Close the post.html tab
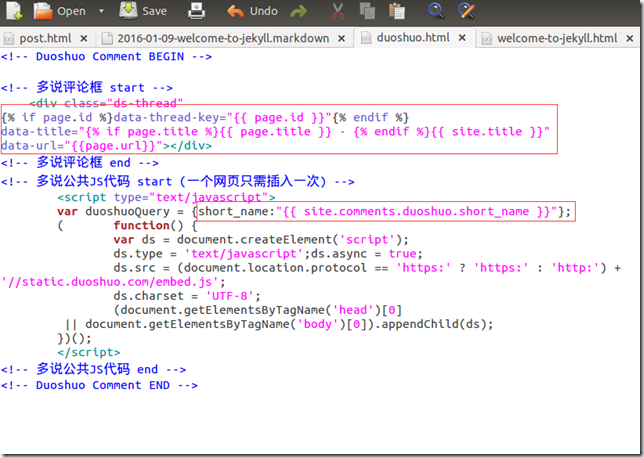Image resolution: width=644 pixels, height=458 pixels. pyautogui.click(x=84, y=38)
